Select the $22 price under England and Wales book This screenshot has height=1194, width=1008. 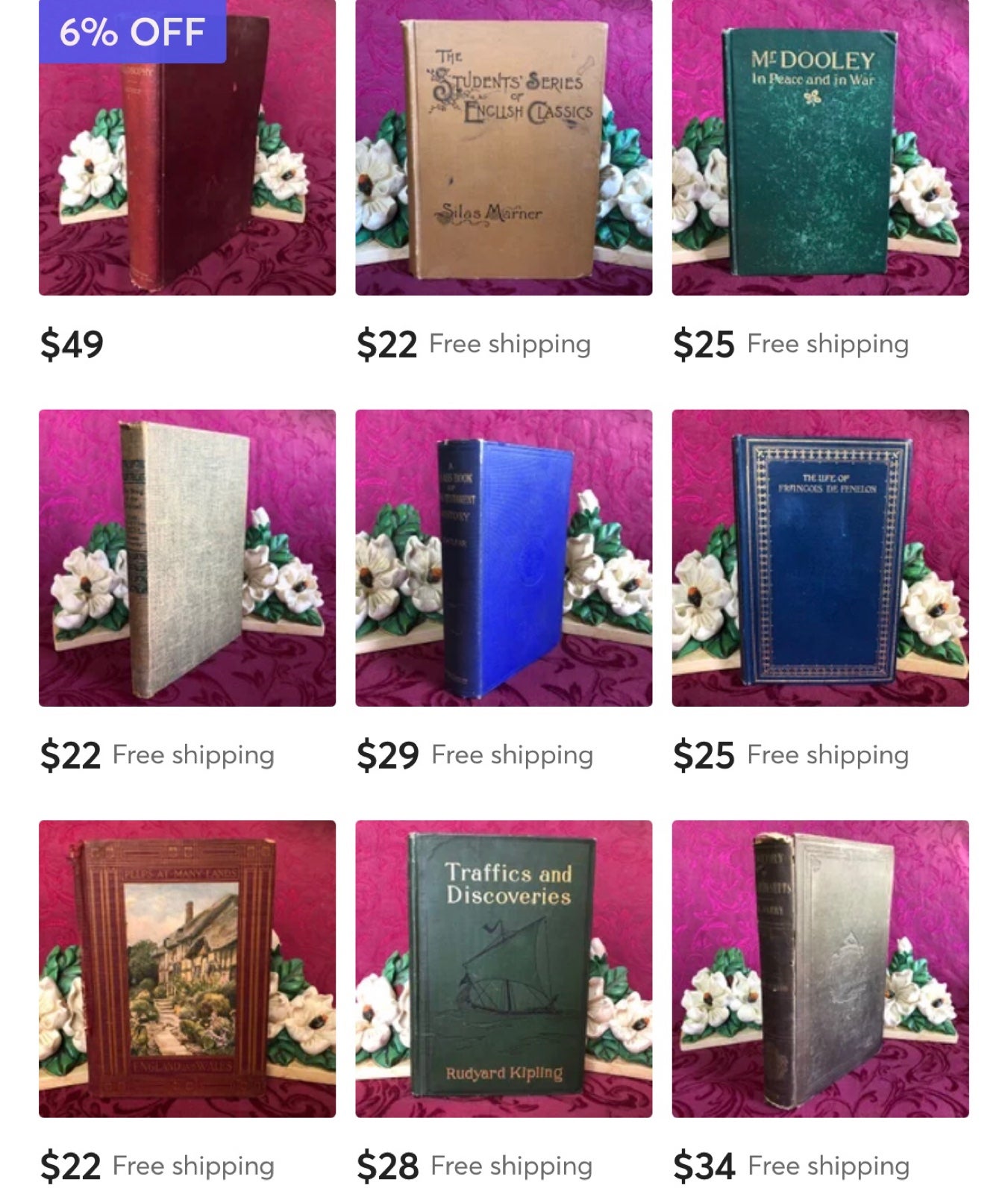pos(70,1166)
